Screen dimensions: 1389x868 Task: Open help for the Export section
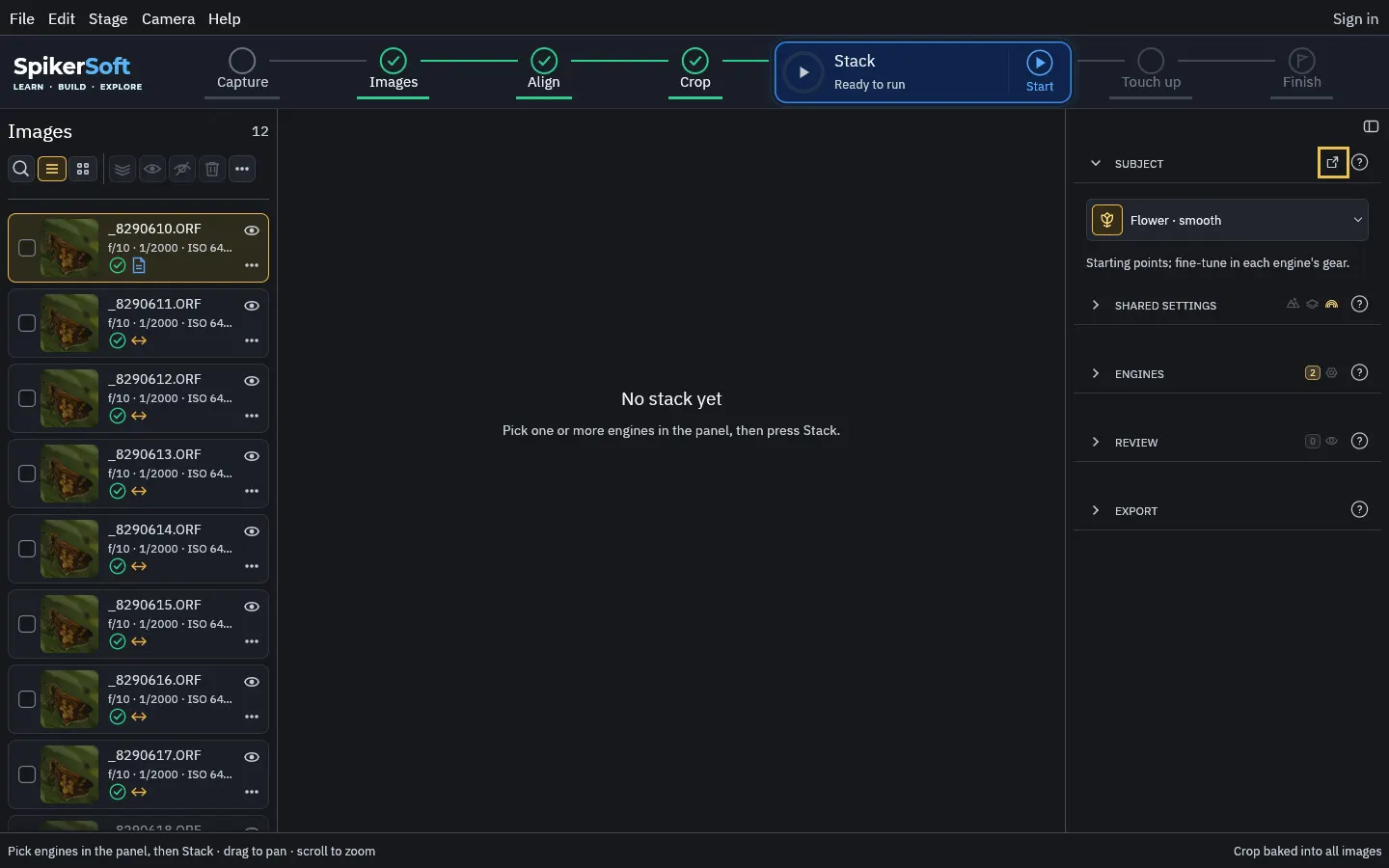(1360, 510)
